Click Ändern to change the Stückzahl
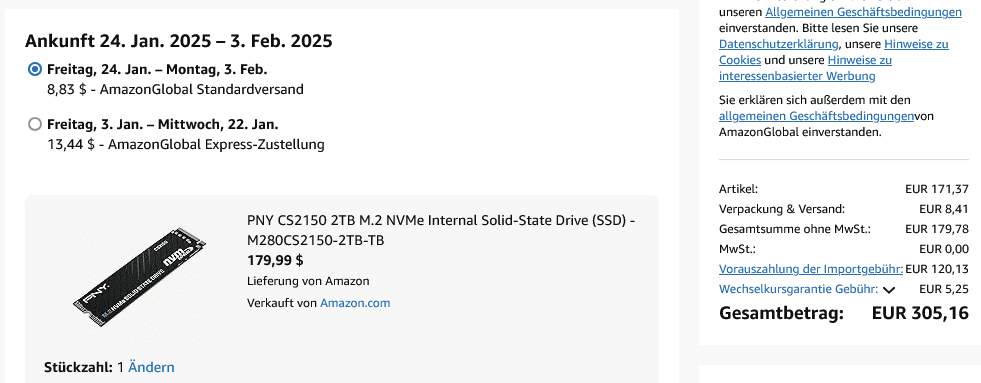This screenshot has width=981, height=383. pos(151,367)
